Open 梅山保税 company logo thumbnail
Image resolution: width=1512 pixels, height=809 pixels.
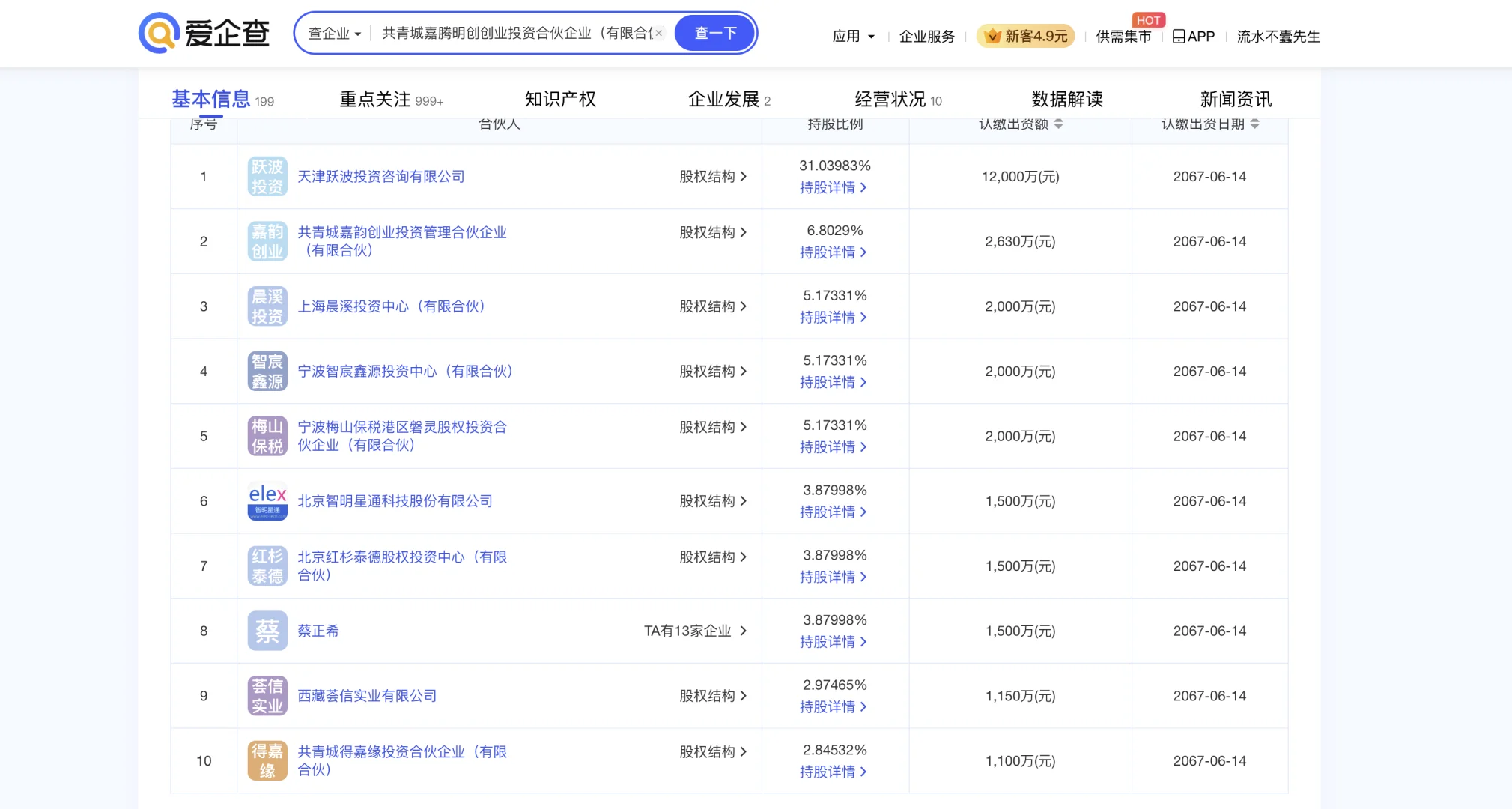coord(267,436)
